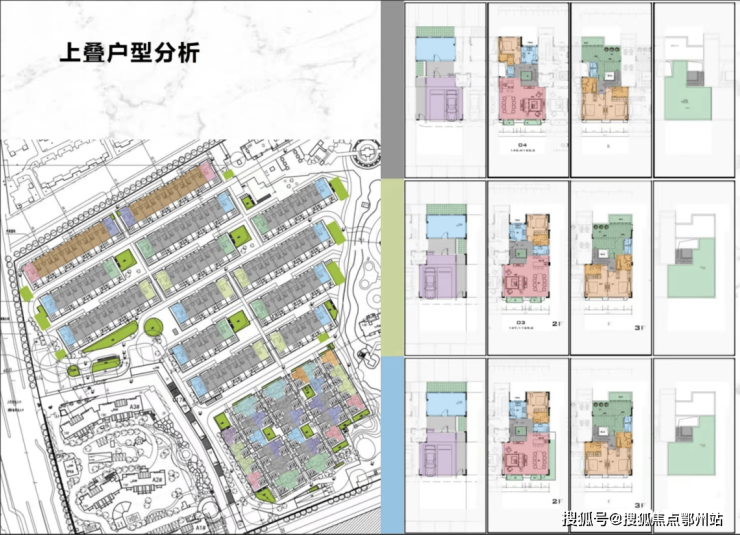740x535 pixels.
Task: Click the 搜狐号@搜狐焦点鄂州站 watermark
Action: click(x=642, y=519)
